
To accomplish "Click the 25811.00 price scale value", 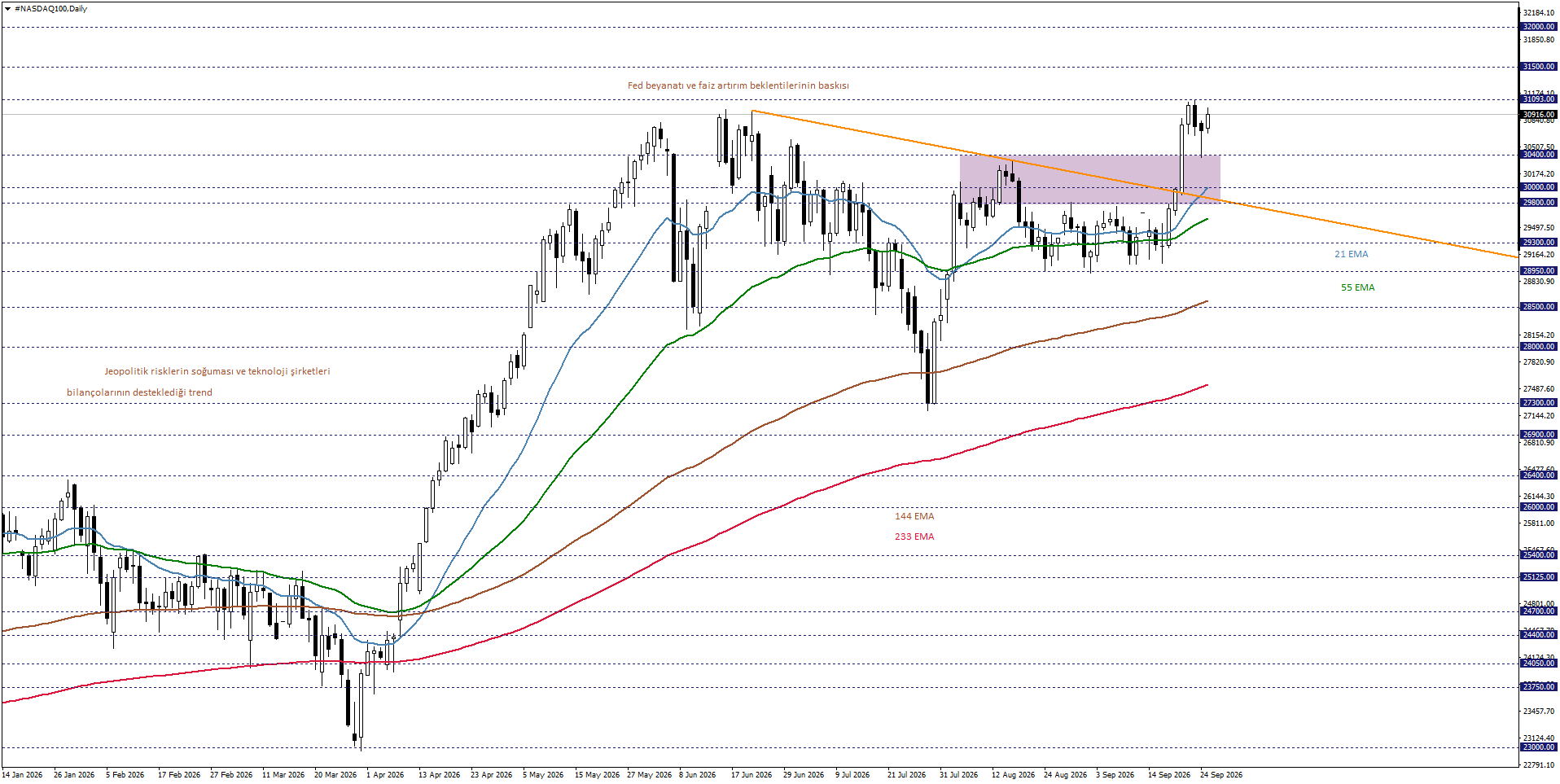I will pyautogui.click(x=1538, y=523).
